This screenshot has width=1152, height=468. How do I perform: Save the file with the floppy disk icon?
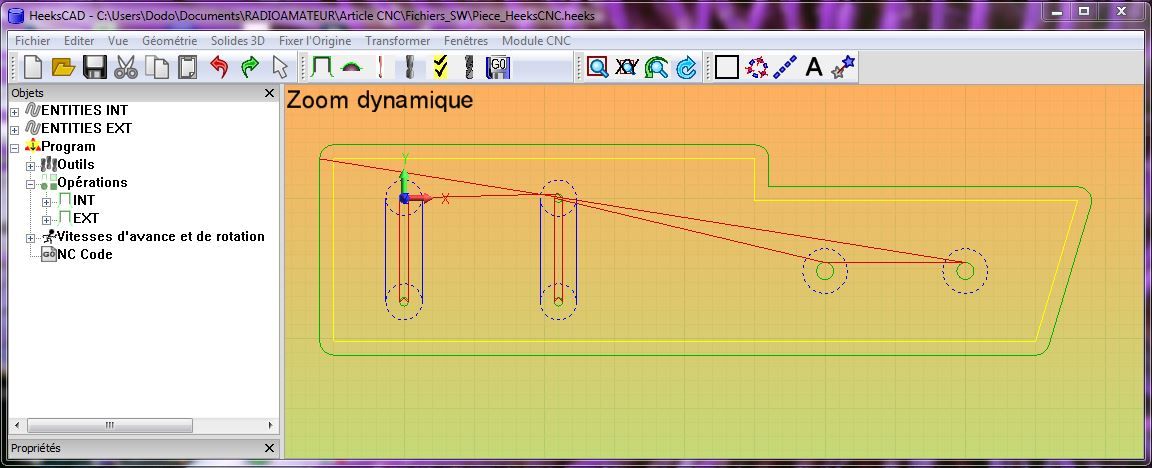95,68
